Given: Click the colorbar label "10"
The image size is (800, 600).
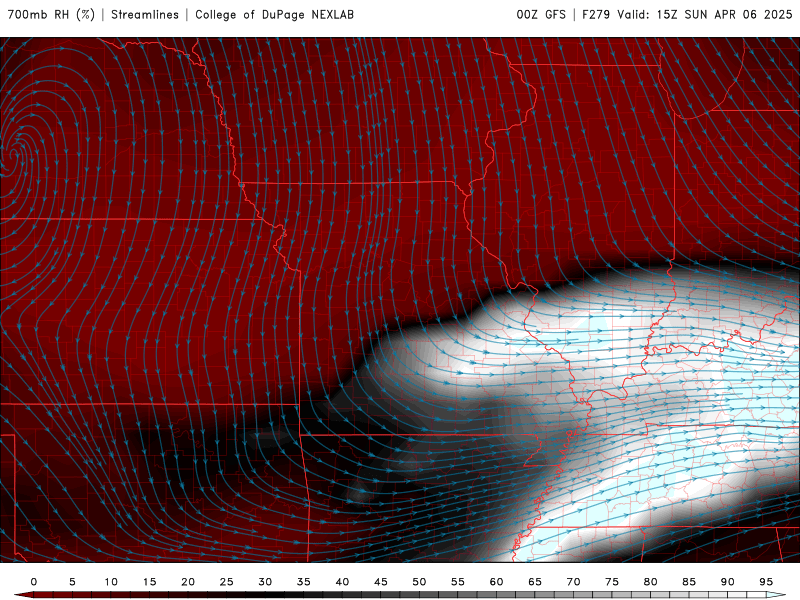Looking at the screenshot, I should pos(111,582).
